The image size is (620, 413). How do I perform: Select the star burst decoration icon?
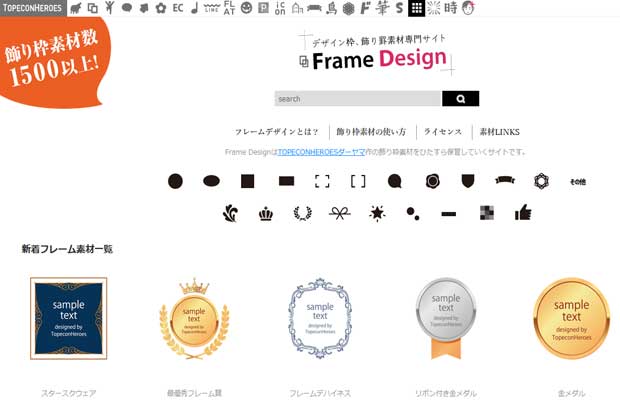(x=377, y=213)
